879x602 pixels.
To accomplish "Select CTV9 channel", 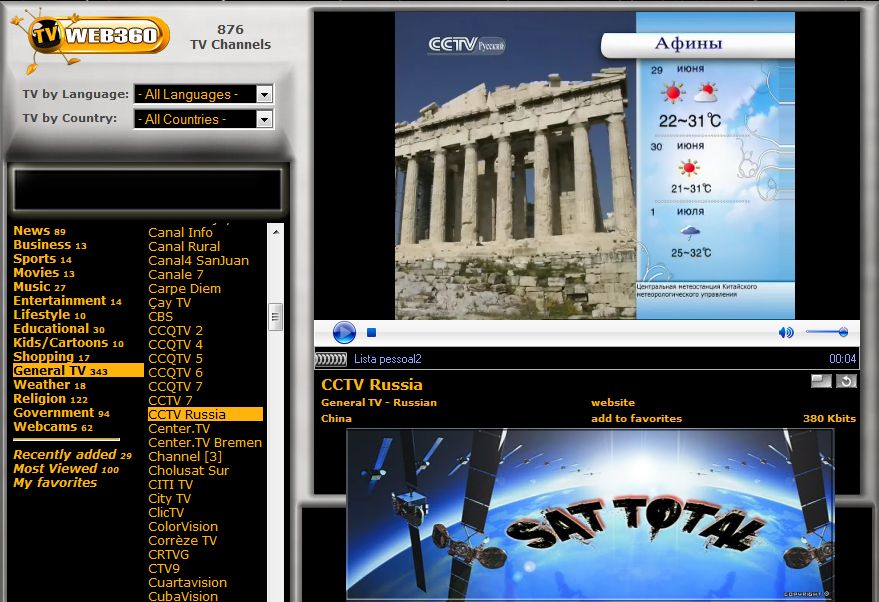I will click(164, 569).
